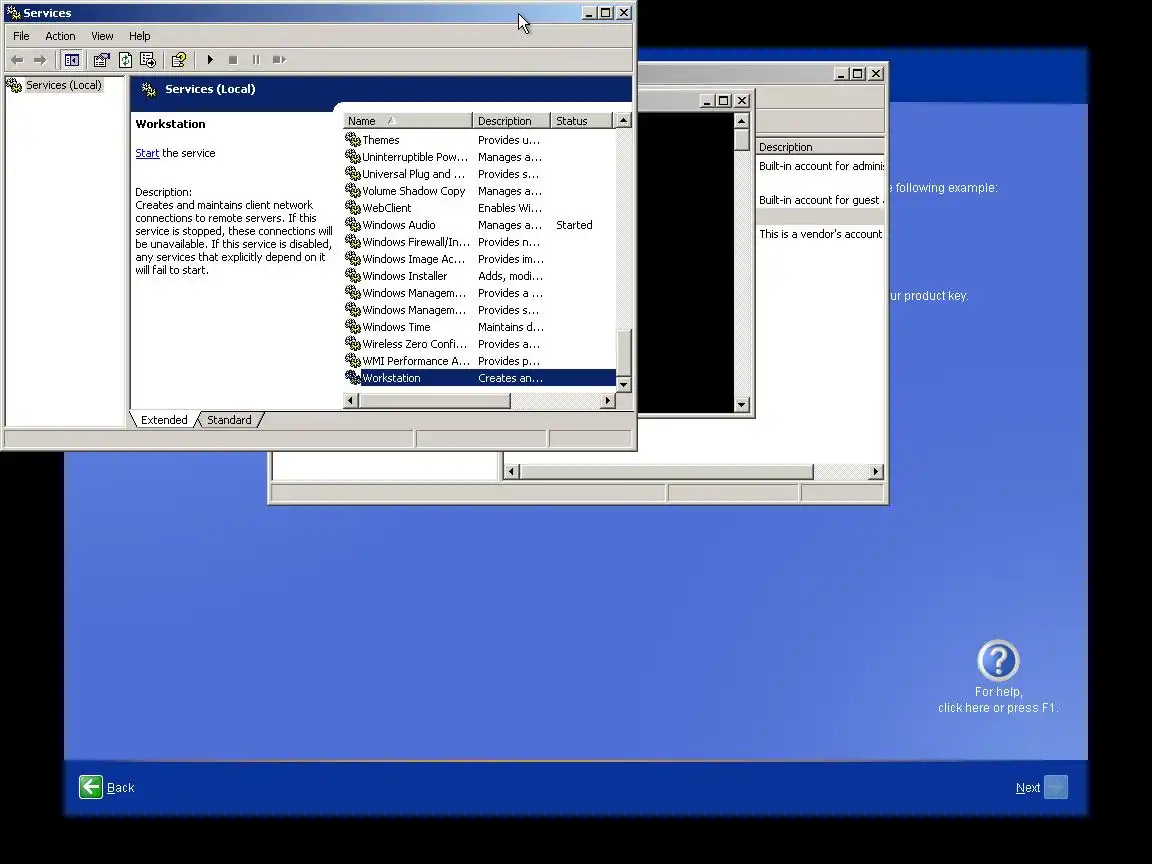Click the services list scroll-right arrow
Viewport: 1152px width, 864px height.
pyautogui.click(x=608, y=400)
